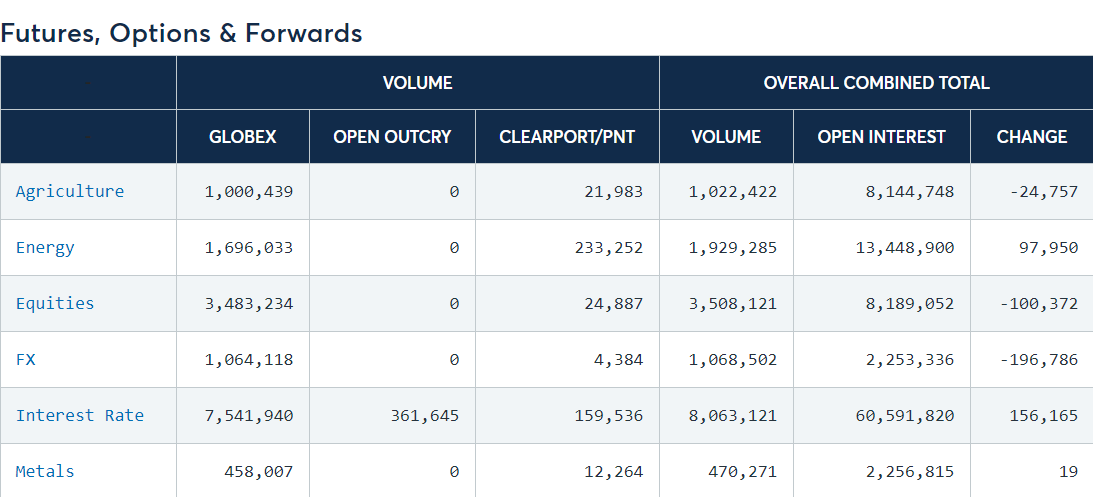1093x497 pixels.
Task: Select the CHANGE column header
Action: (1032, 137)
